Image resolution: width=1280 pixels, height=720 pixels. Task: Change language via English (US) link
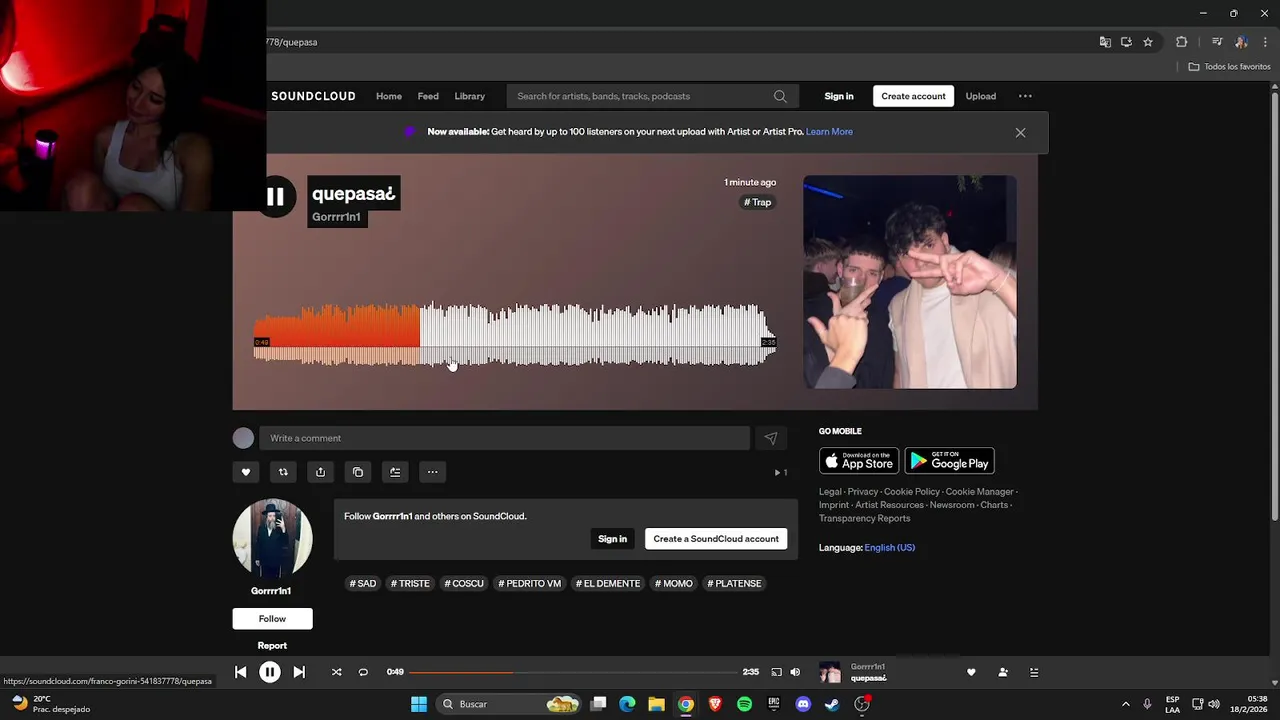889,548
